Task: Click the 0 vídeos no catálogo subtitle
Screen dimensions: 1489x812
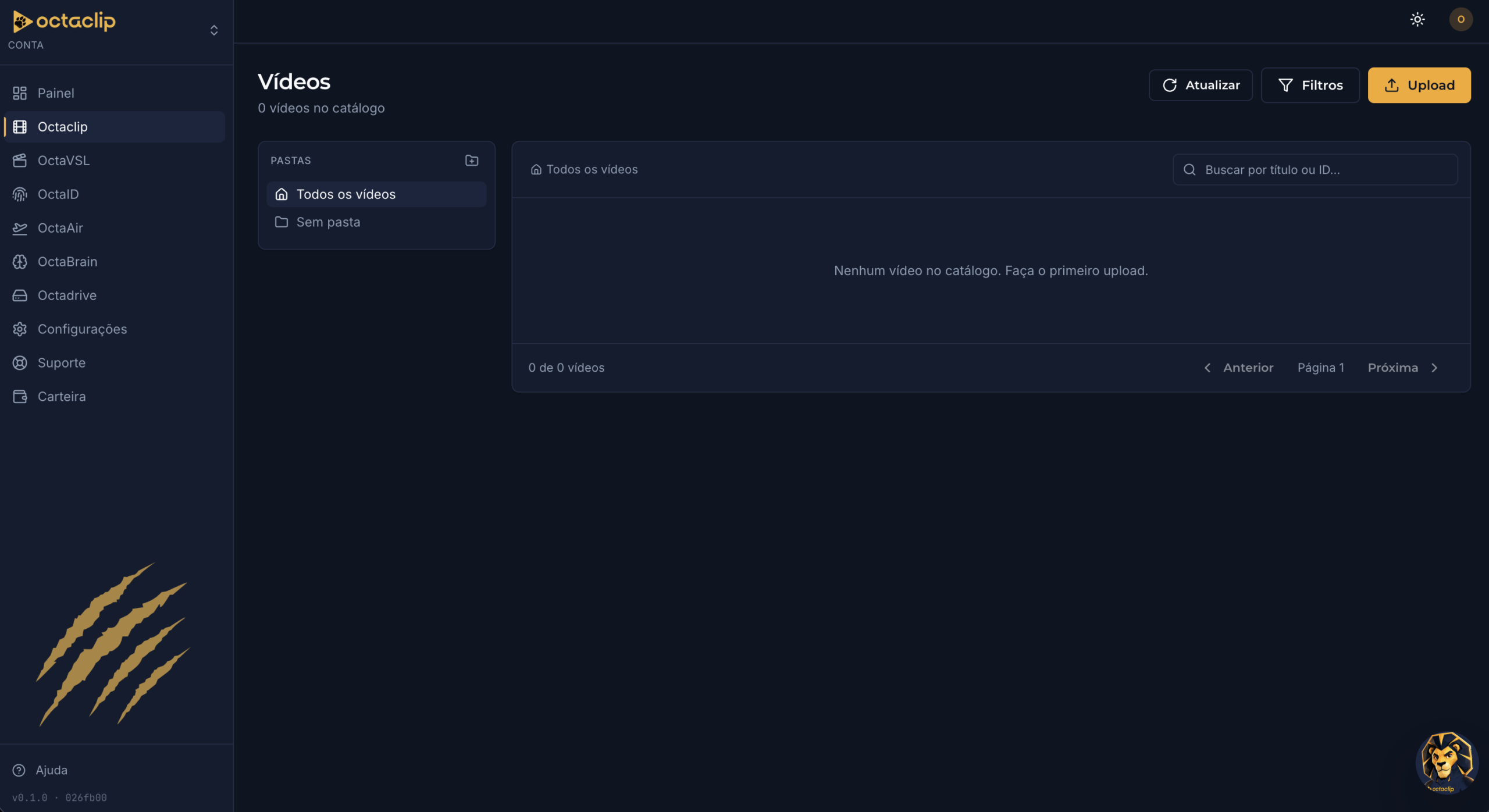Action: coord(321,108)
